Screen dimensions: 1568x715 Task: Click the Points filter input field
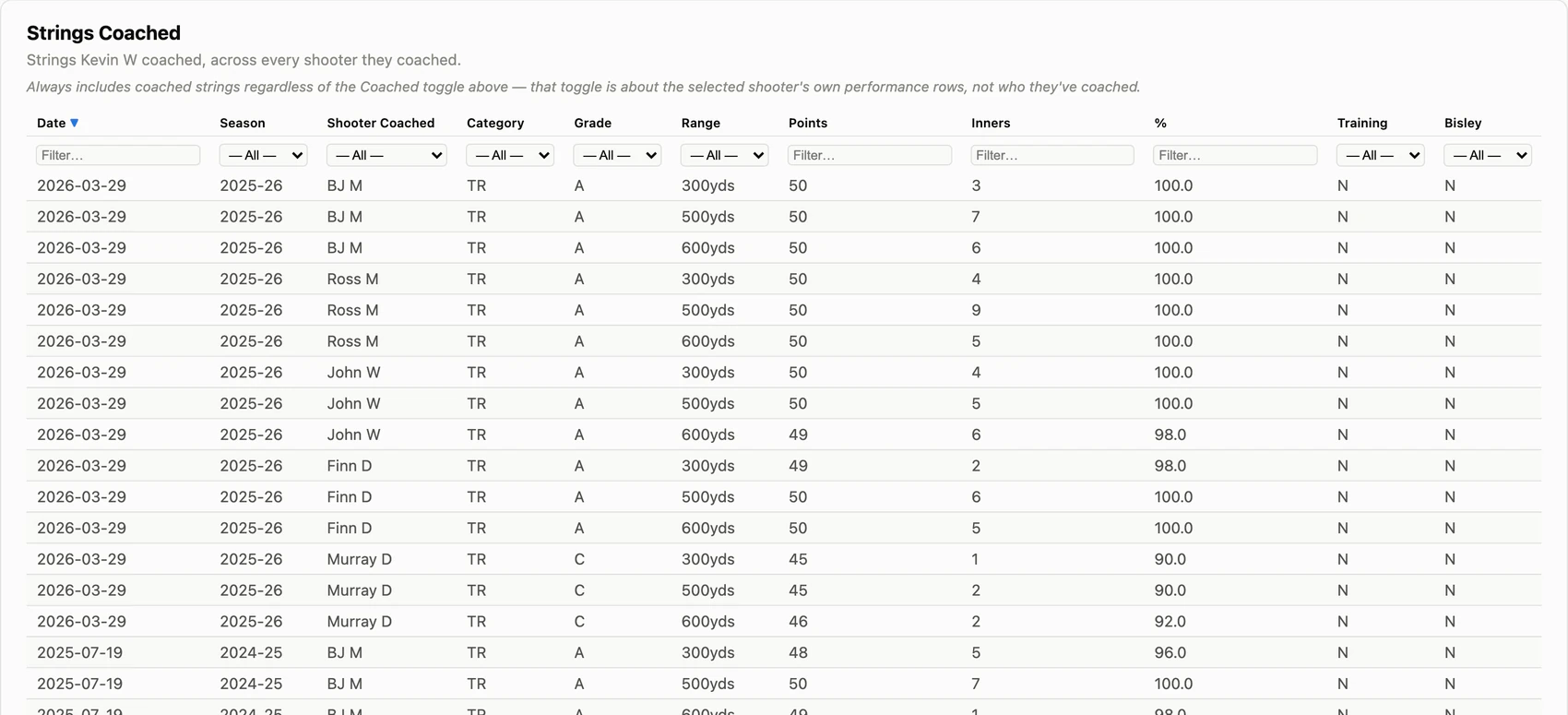(x=870, y=155)
